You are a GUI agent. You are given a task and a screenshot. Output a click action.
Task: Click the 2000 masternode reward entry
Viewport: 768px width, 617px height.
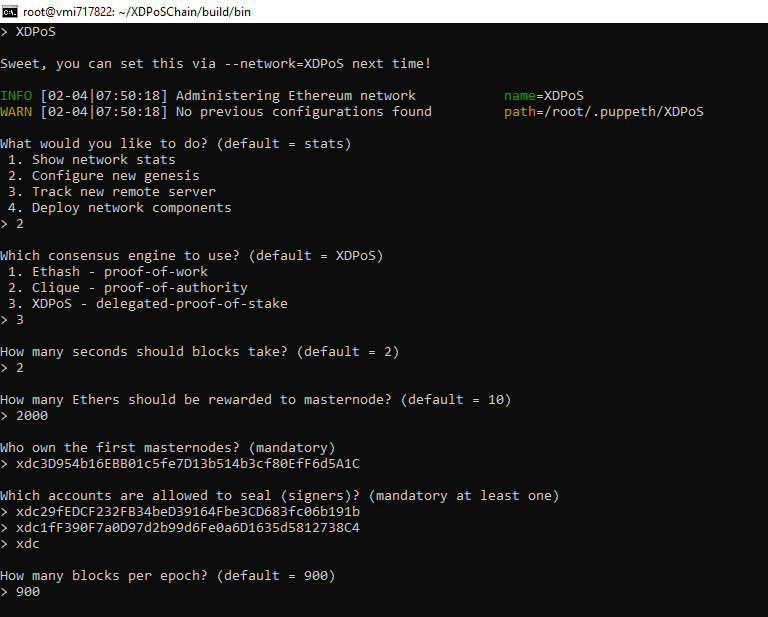click(x=32, y=416)
